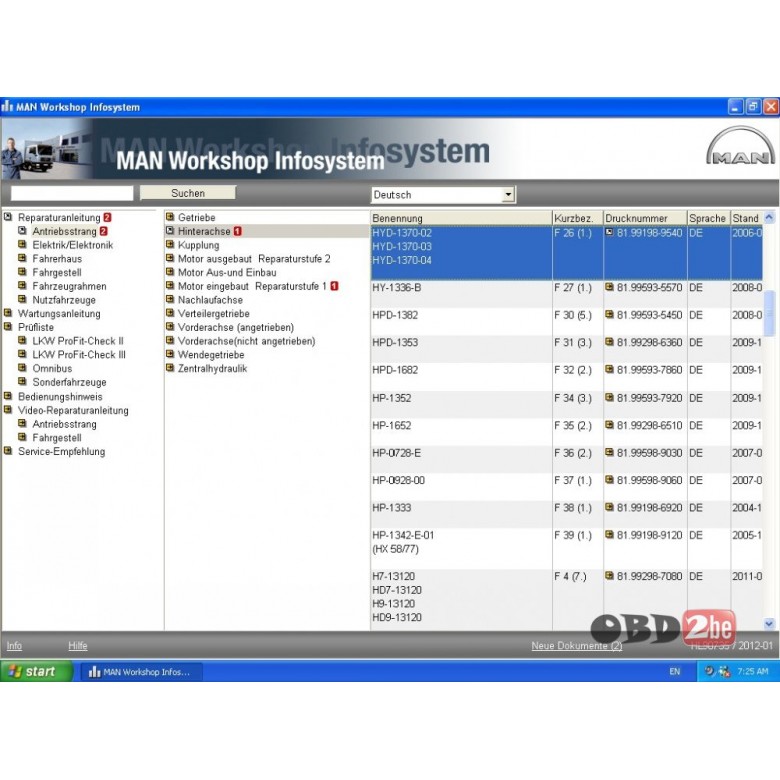Click the system tray volume icon
The width and height of the screenshot is (780, 780).
point(710,671)
